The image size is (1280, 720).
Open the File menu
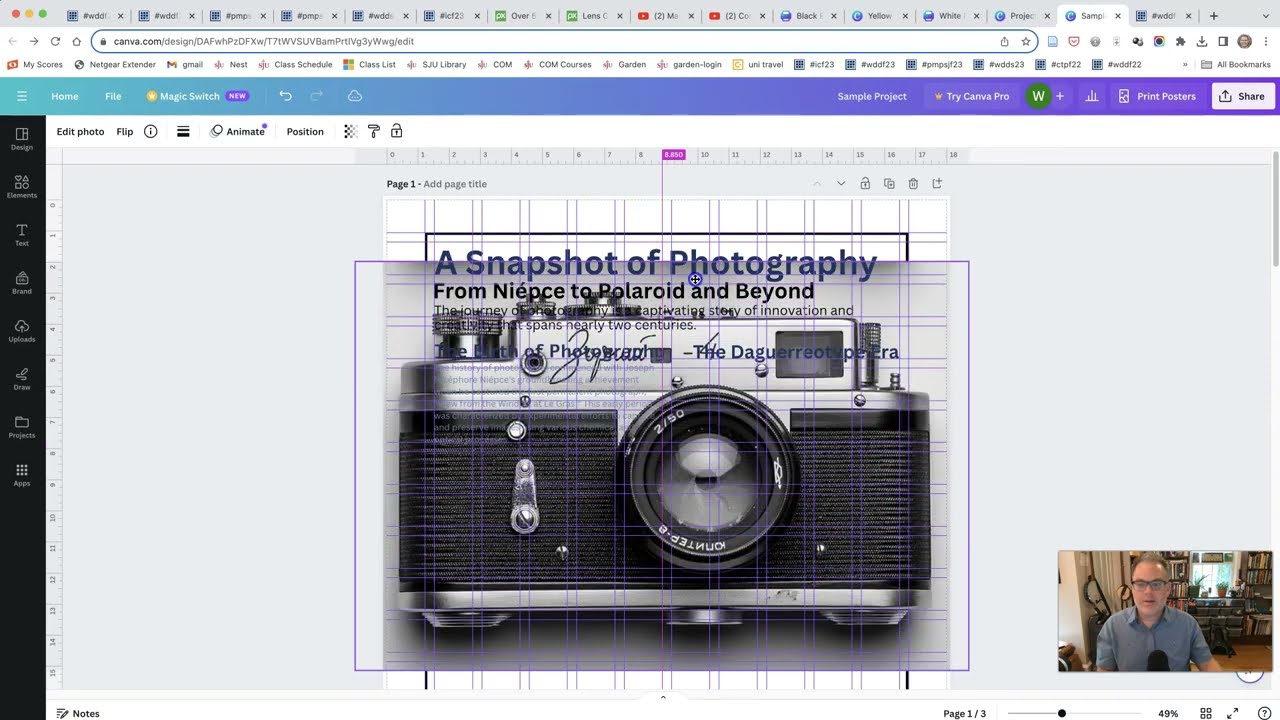(113, 96)
